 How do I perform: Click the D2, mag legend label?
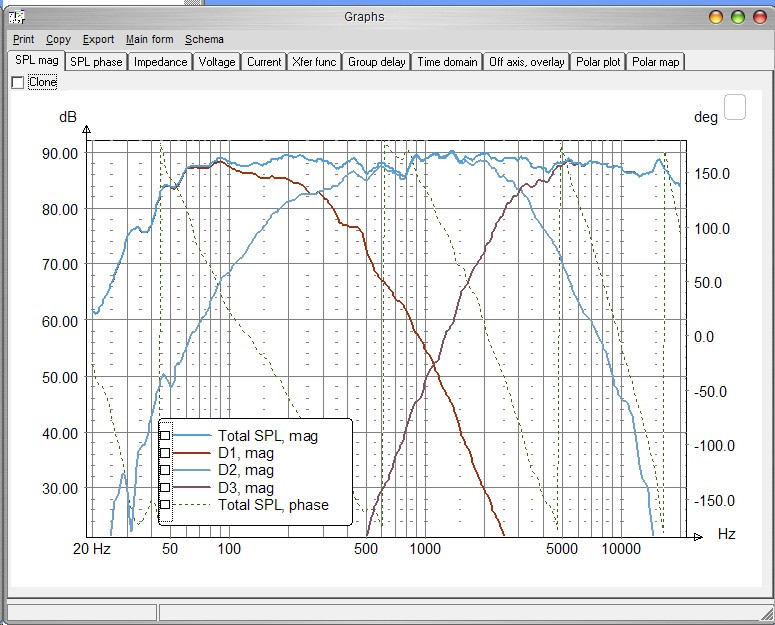[x=246, y=470]
